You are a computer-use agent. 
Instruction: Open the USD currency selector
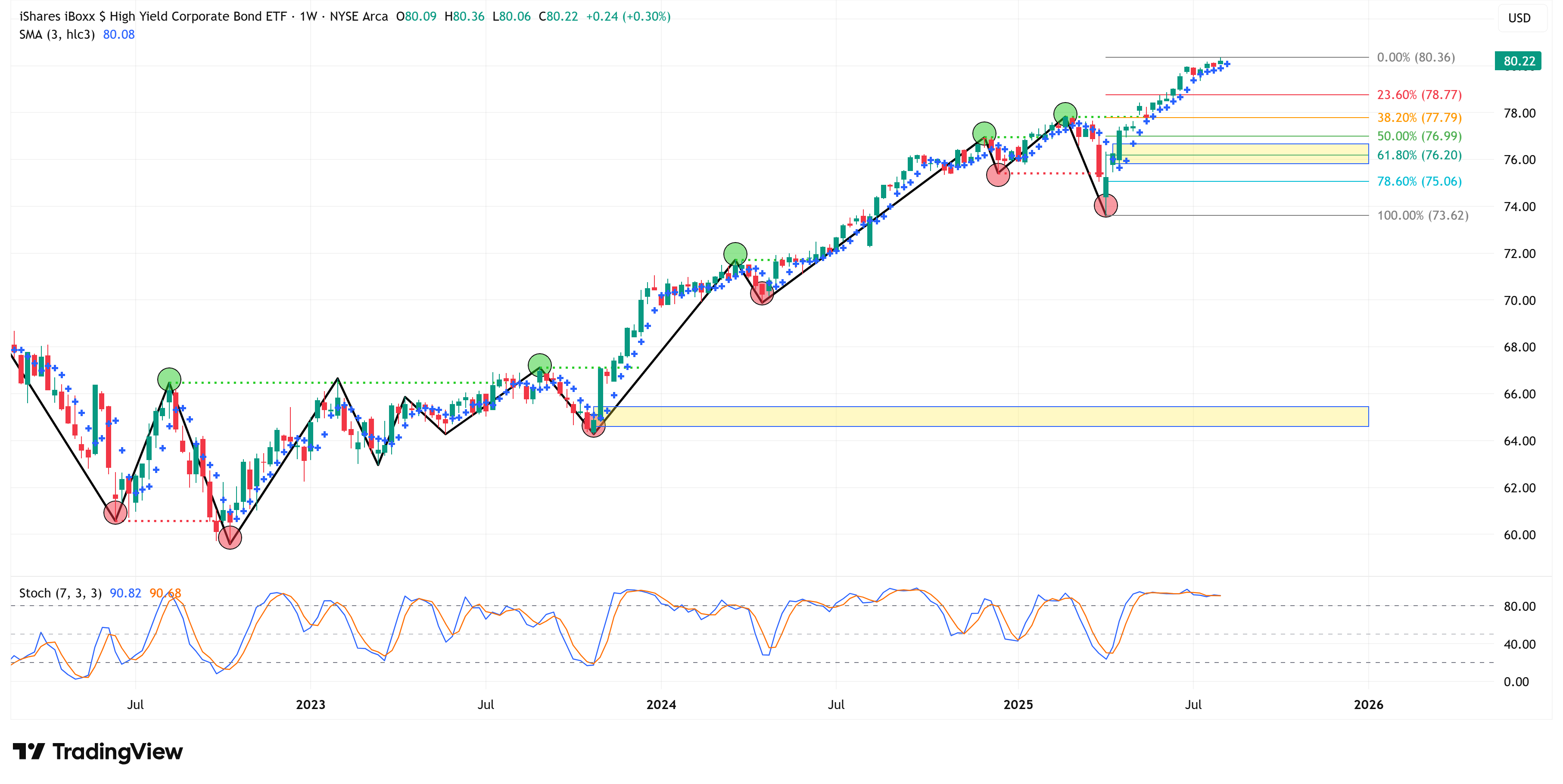1519,18
